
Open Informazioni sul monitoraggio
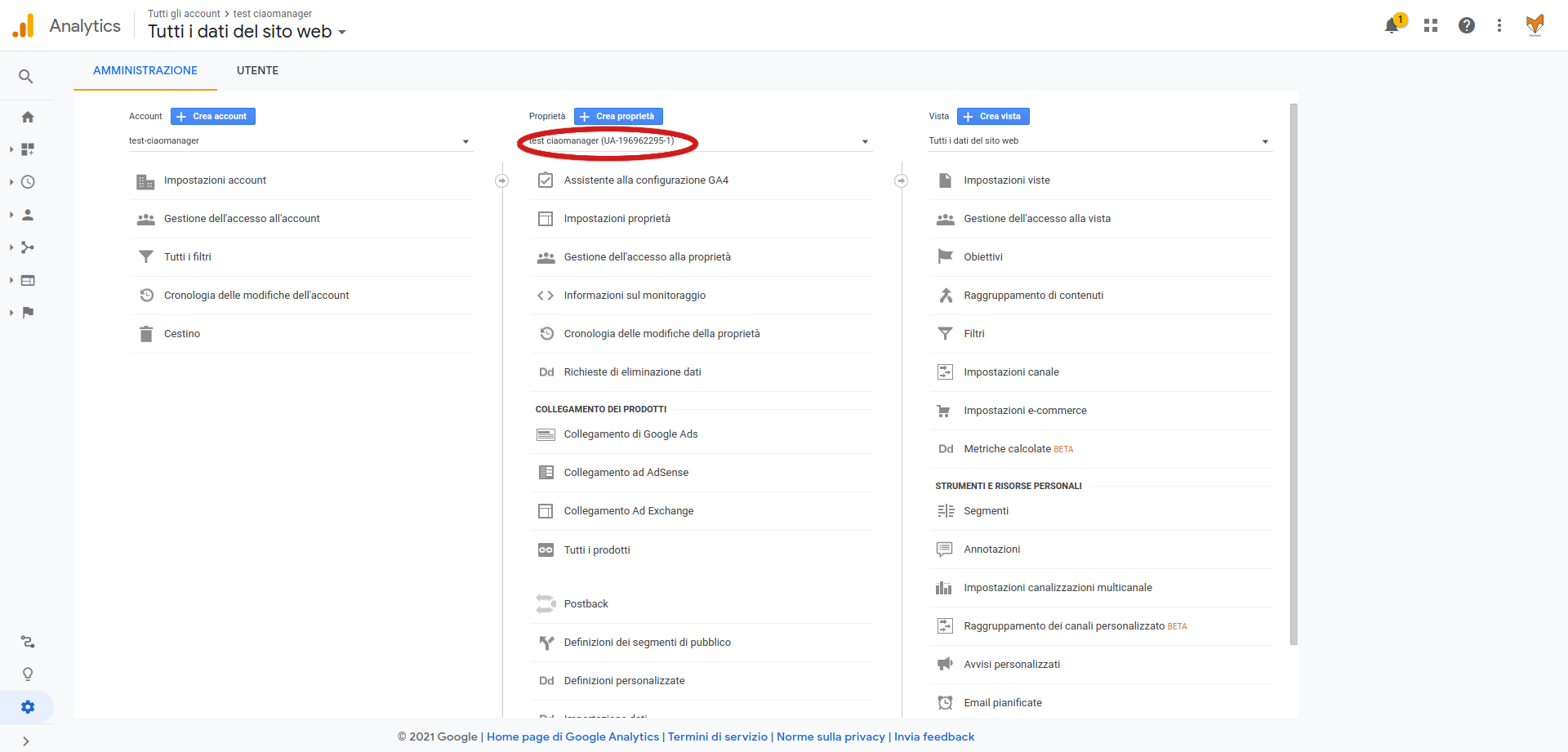[x=635, y=296]
